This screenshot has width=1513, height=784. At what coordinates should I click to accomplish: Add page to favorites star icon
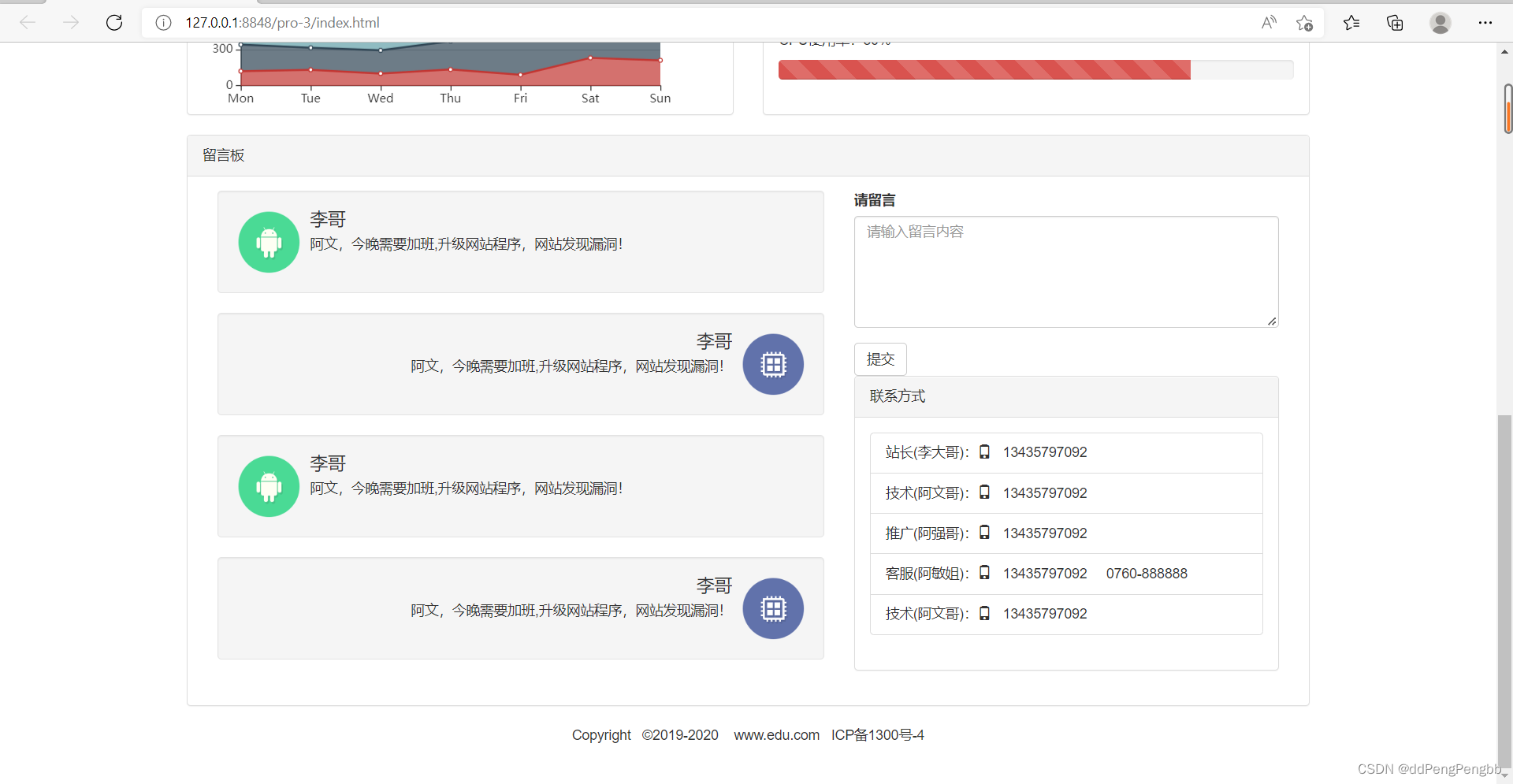[1304, 23]
